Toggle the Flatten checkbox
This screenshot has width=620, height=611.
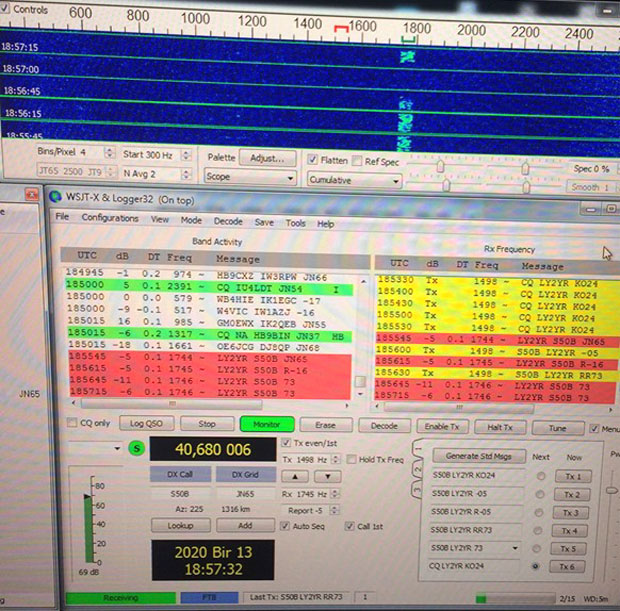312,159
